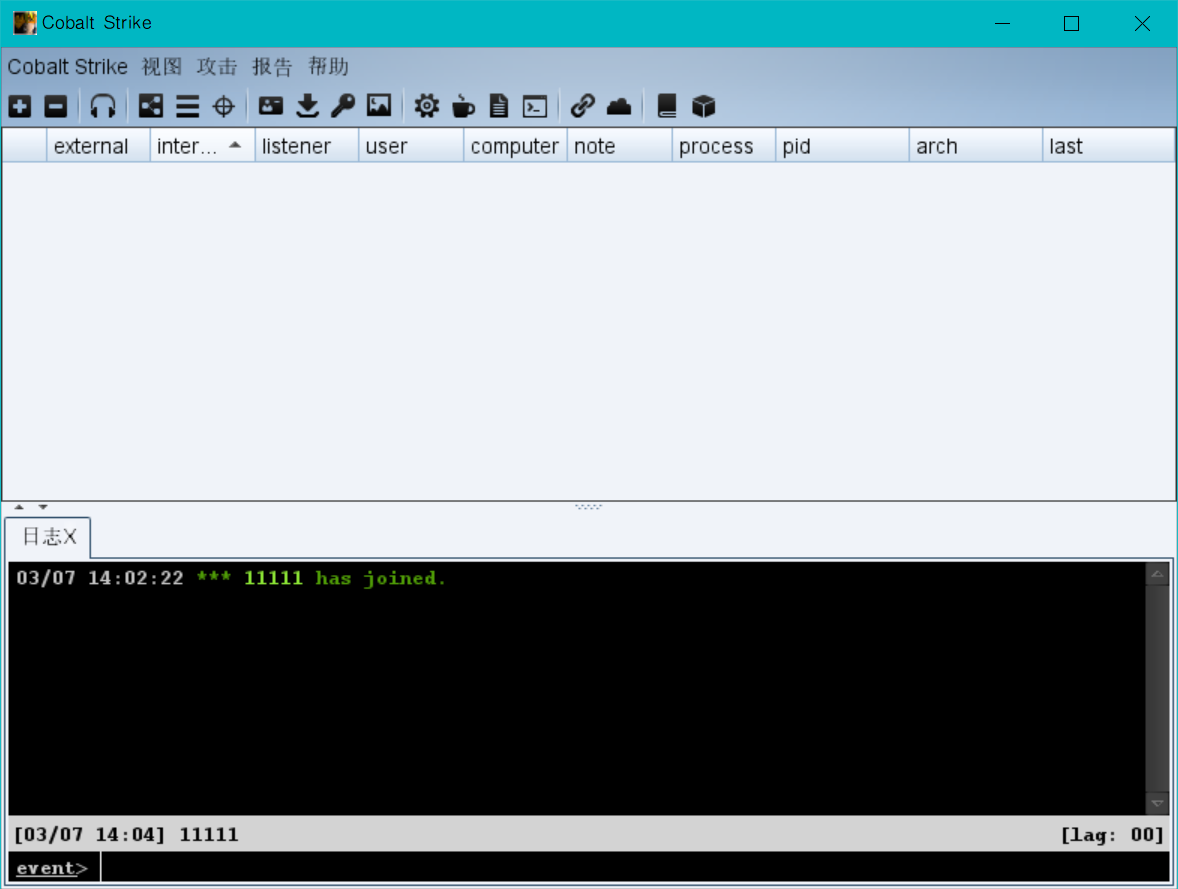Click the document Office macro icon
This screenshot has width=1178, height=889.
(499, 107)
